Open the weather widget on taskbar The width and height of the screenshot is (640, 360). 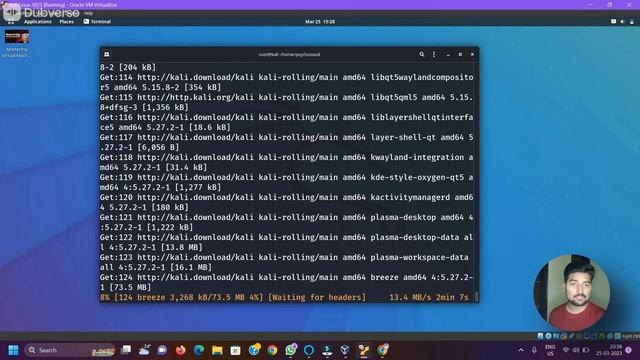point(144,350)
